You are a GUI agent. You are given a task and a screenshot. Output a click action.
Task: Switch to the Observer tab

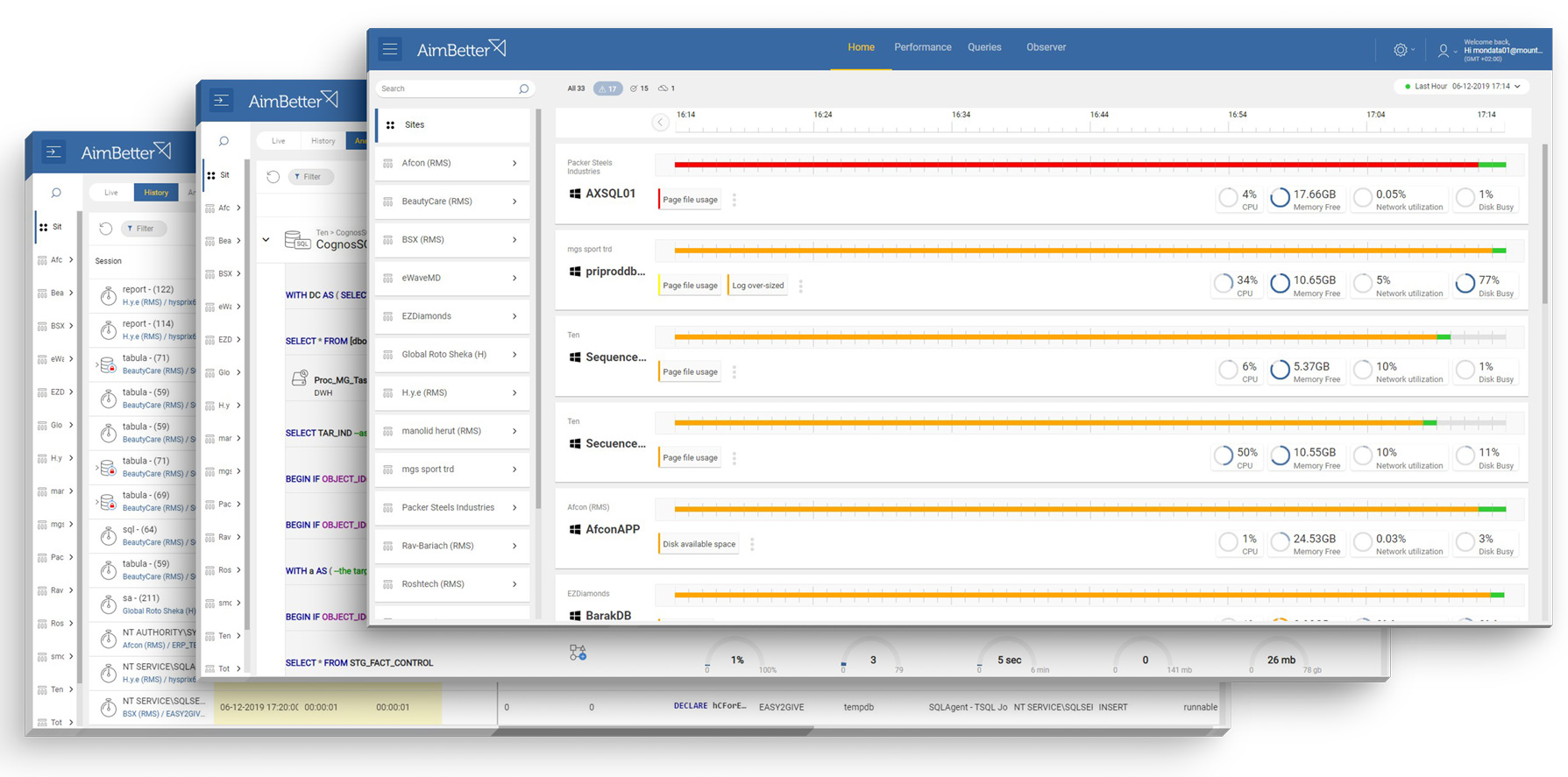click(1046, 47)
